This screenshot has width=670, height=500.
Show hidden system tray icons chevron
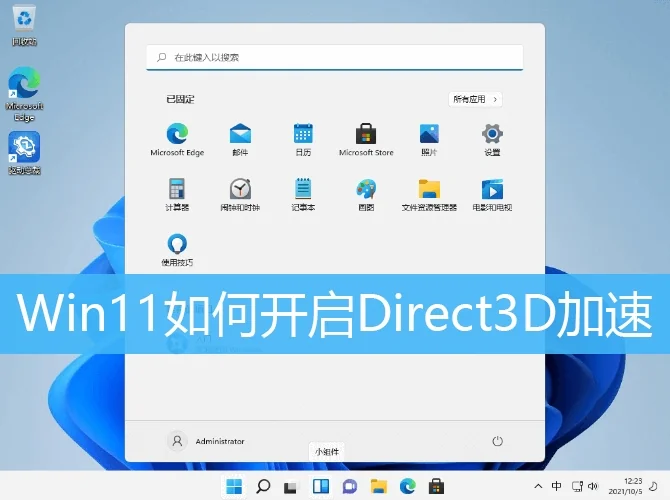click(540, 486)
